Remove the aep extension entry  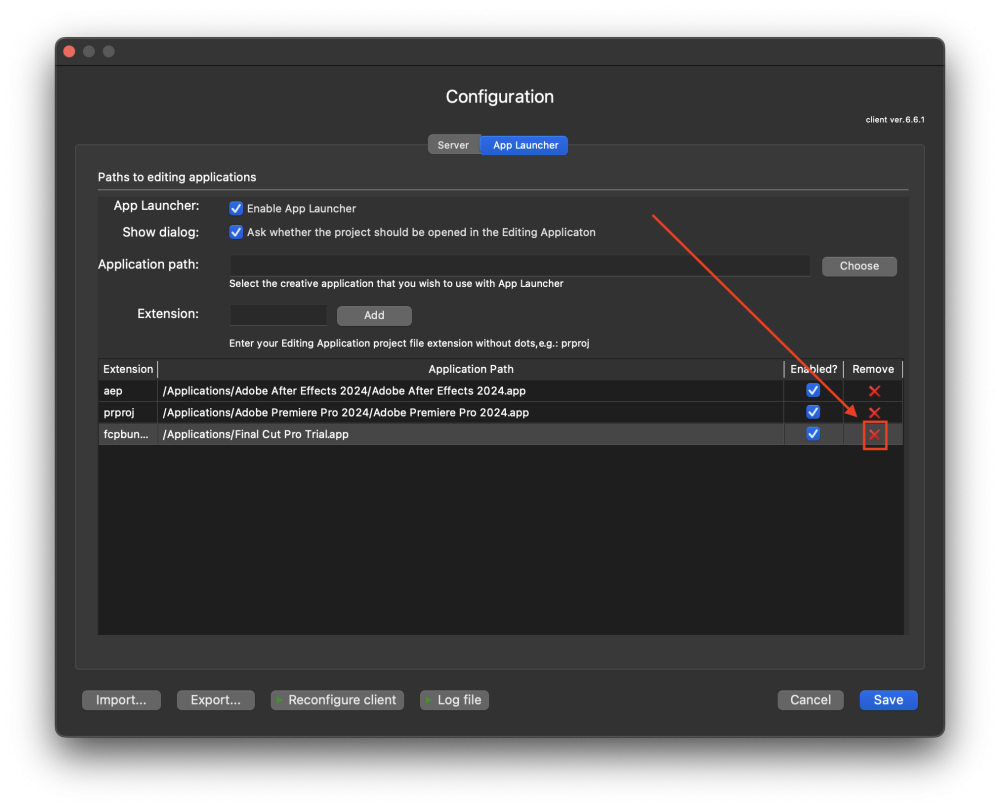click(874, 391)
